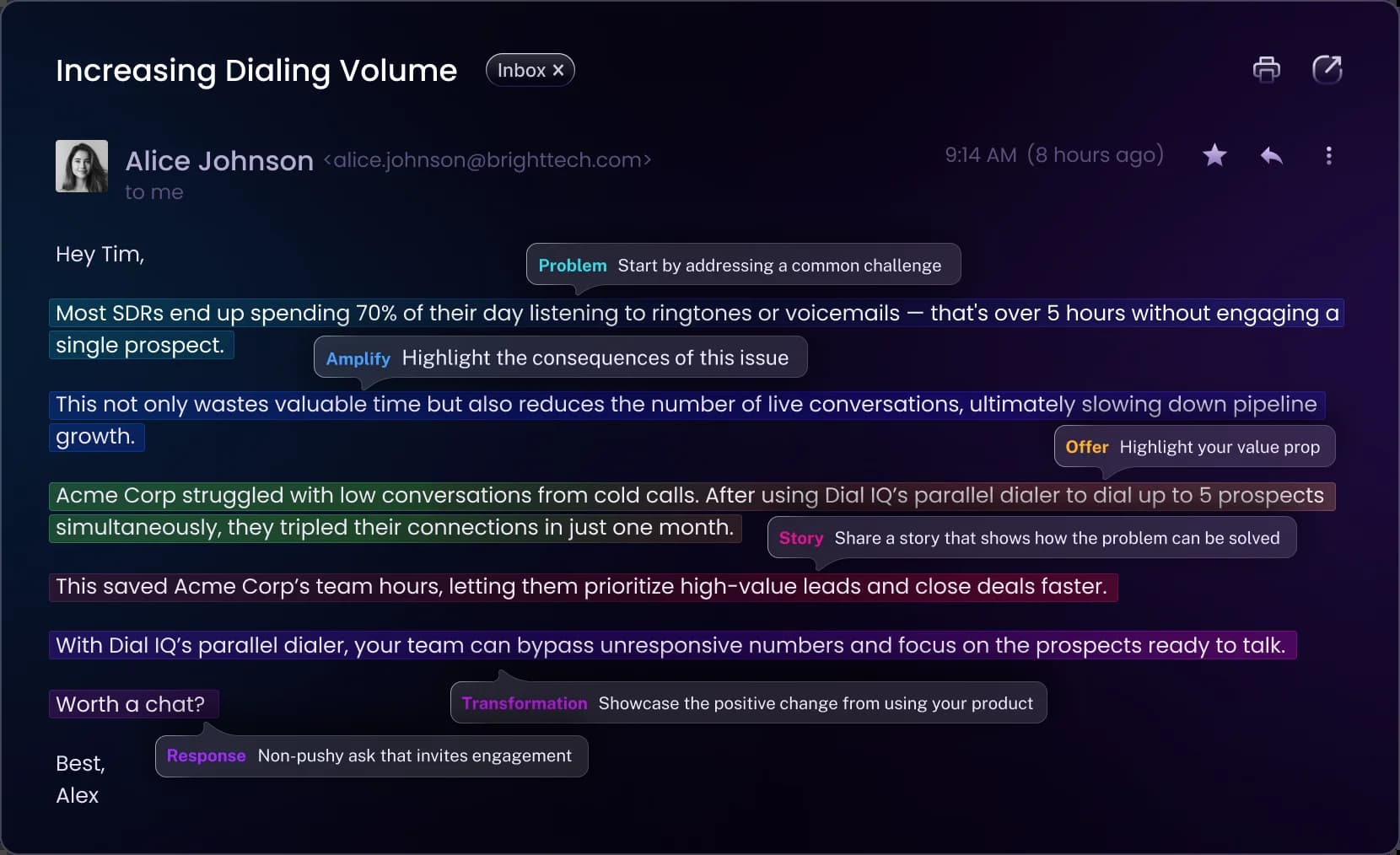Click 'Non-pushy ask that invites engagement' text
Viewport: 1400px width, 855px height.
click(x=415, y=756)
